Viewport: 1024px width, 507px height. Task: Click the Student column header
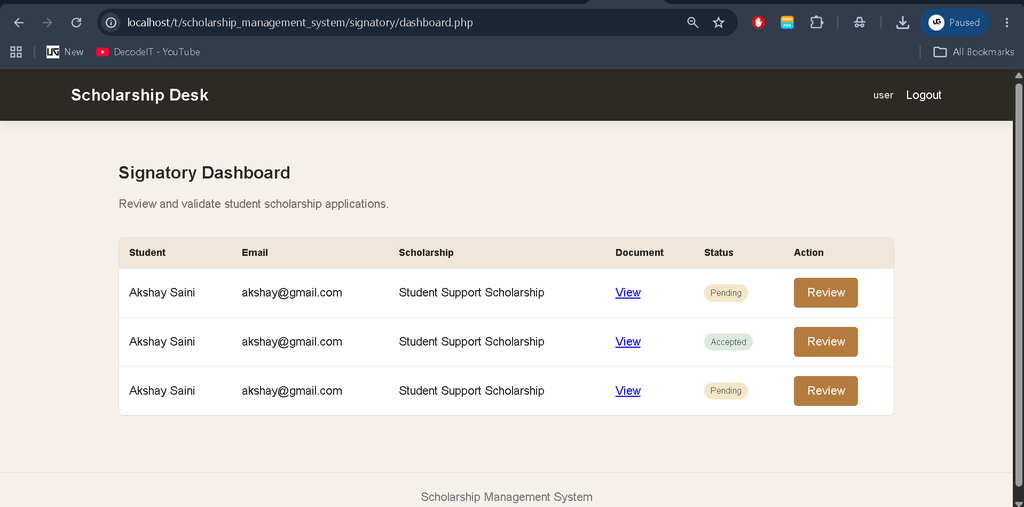(148, 253)
